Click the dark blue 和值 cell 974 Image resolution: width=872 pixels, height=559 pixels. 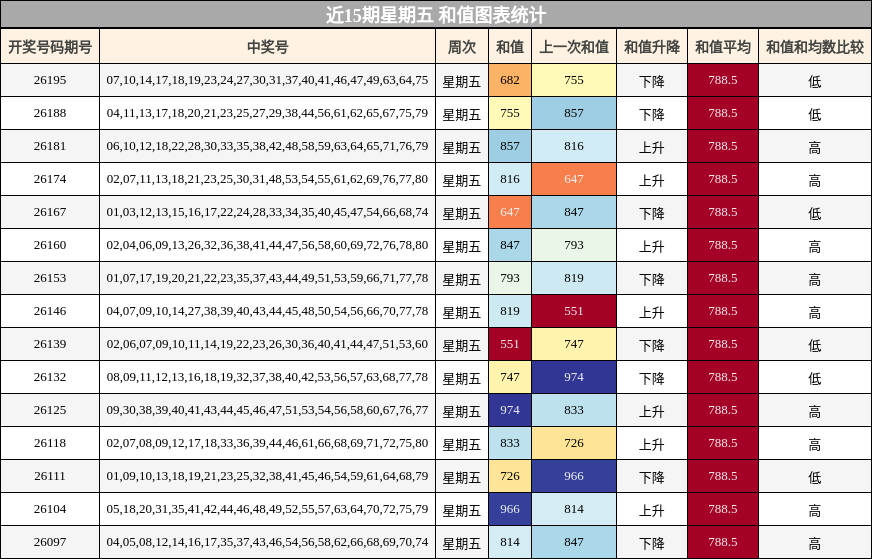tap(510, 410)
